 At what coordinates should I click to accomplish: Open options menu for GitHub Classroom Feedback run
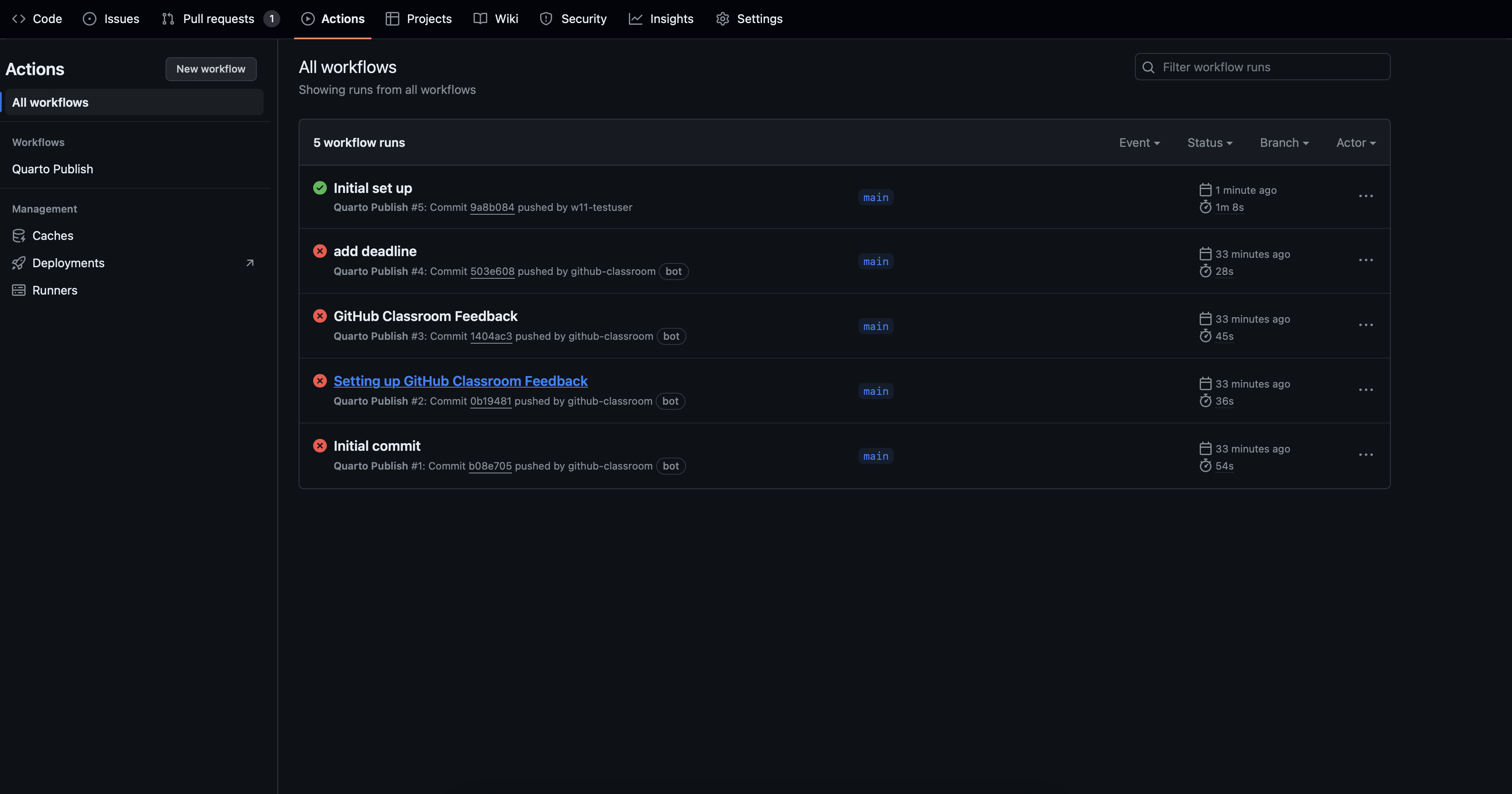pyautogui.click(x=1366, y=325)
